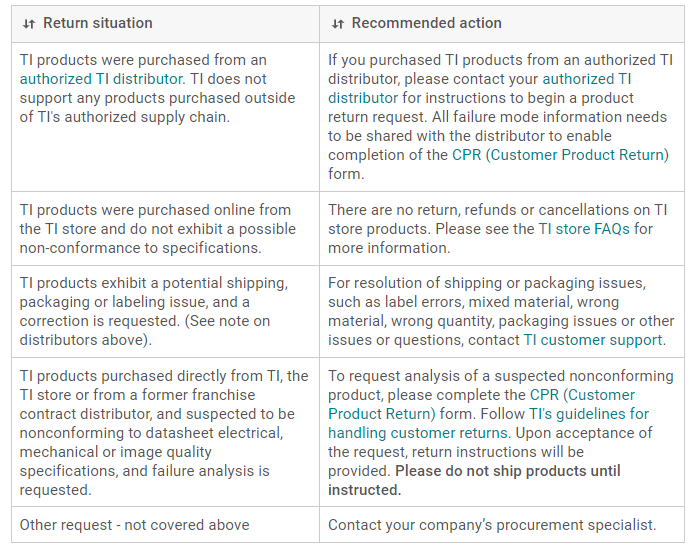Open TI's guidelines for handling customer returns

click(x=488, y=423)
